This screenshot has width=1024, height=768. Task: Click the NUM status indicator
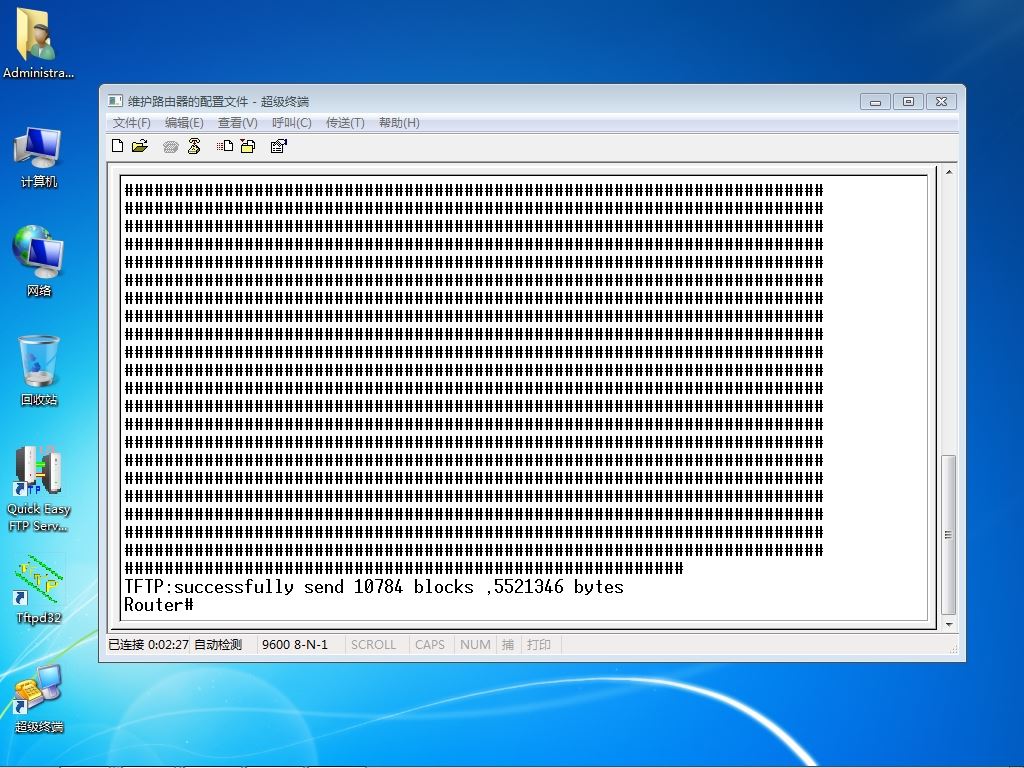pos(475,645)
